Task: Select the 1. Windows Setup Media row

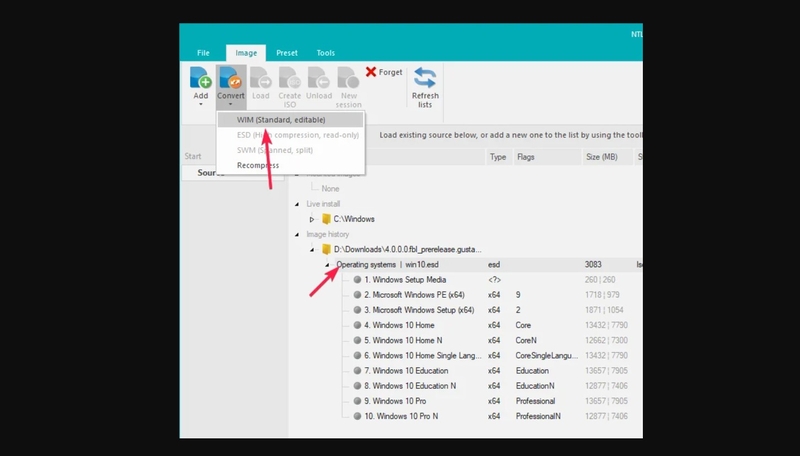Action: pyautogui.click(x=405, y=280)
